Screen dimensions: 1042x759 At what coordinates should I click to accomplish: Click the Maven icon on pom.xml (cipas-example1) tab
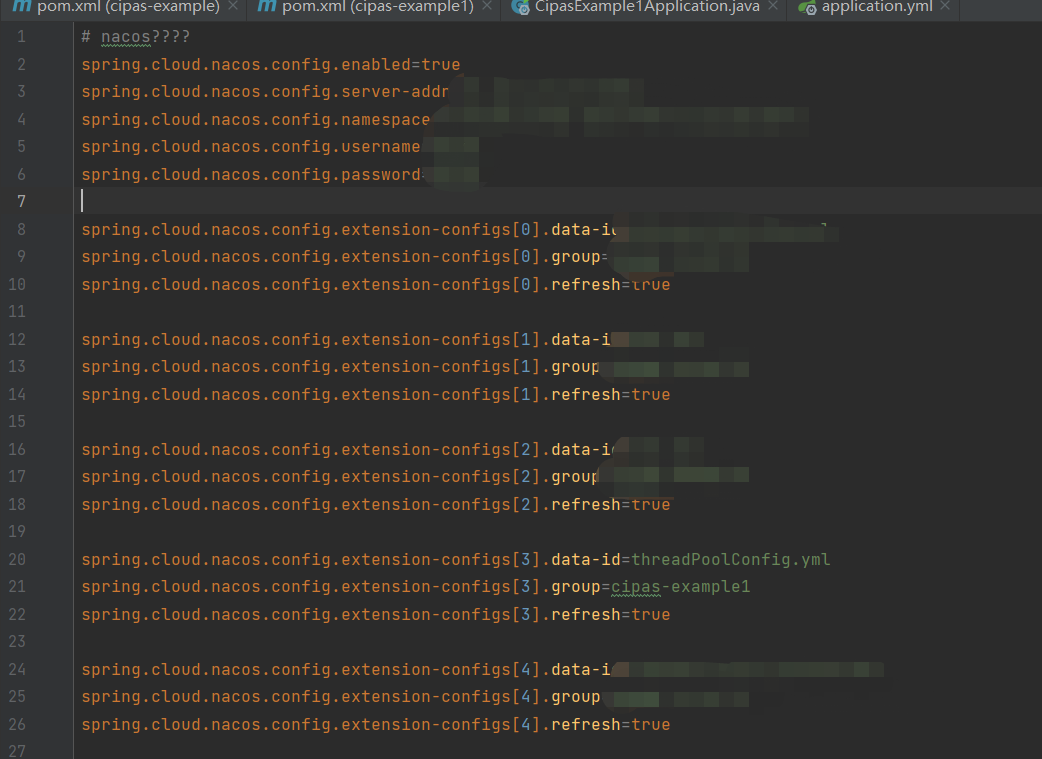[266, 8]
